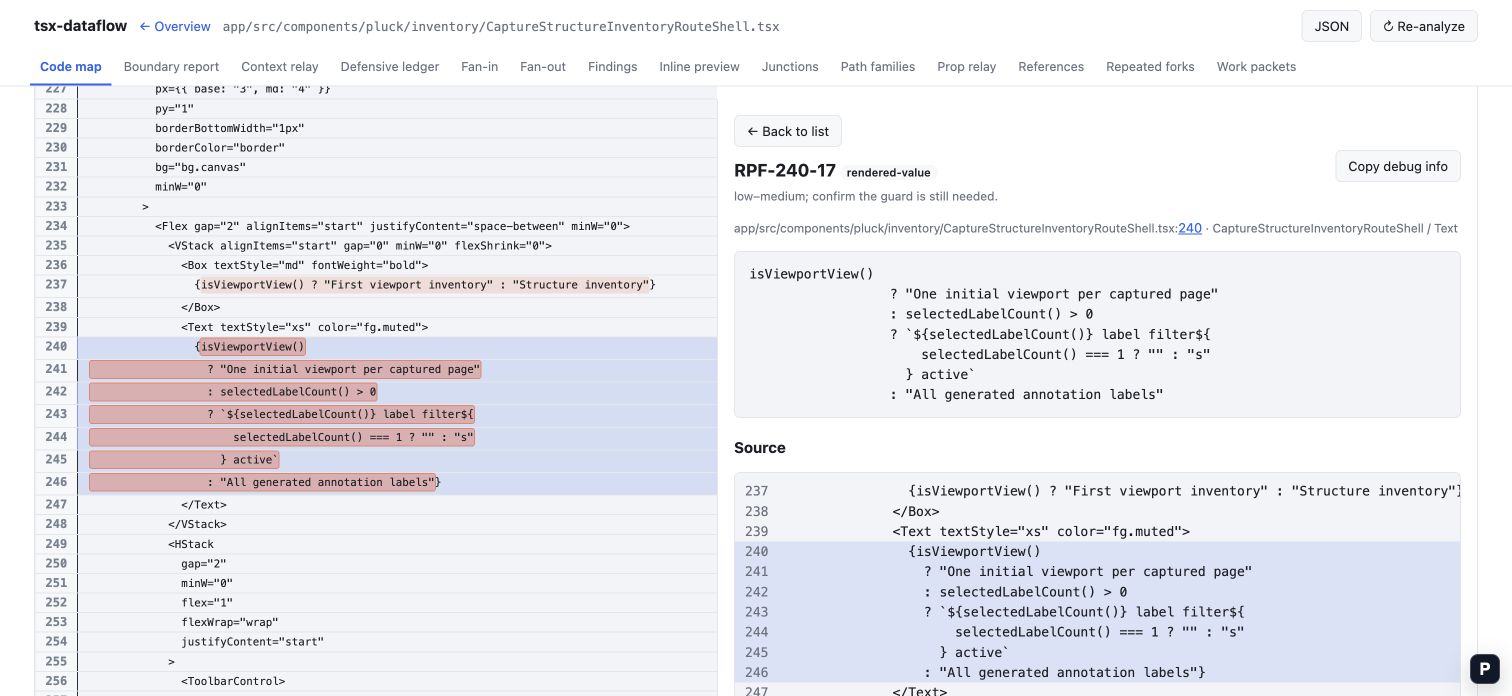Click highlighted "} active`" on line 245
This screenshot has width=1512, height=696.
(184, 460)
